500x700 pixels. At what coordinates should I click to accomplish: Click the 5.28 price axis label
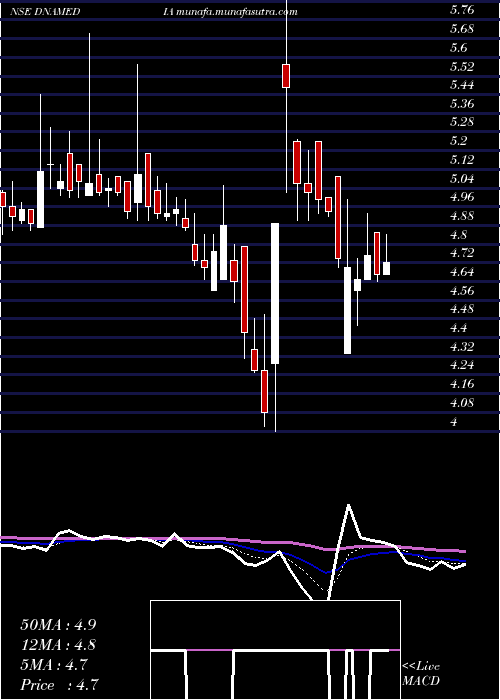click(x=462, y=122)
